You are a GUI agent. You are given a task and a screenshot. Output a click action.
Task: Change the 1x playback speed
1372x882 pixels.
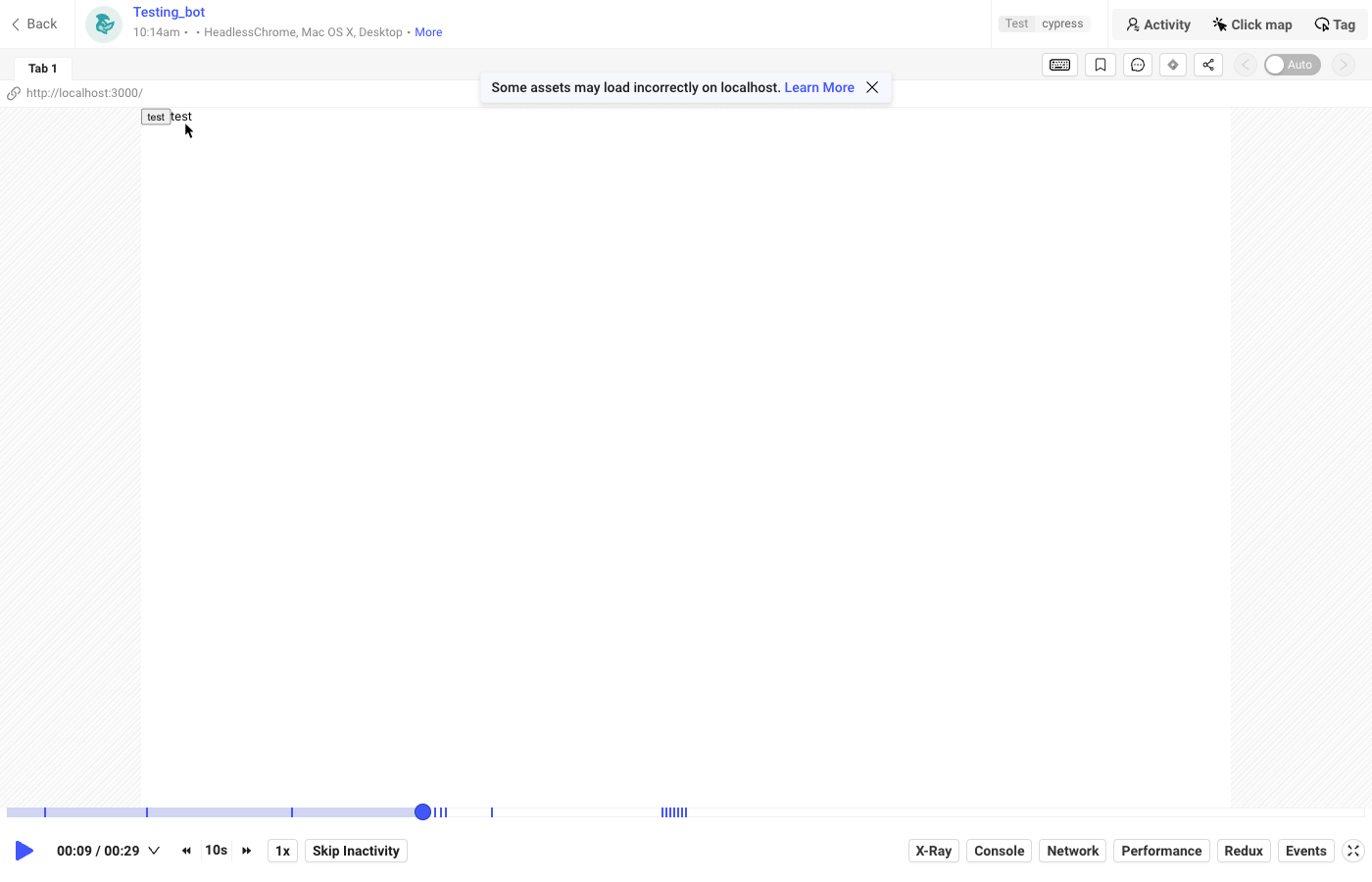[282, 851]
